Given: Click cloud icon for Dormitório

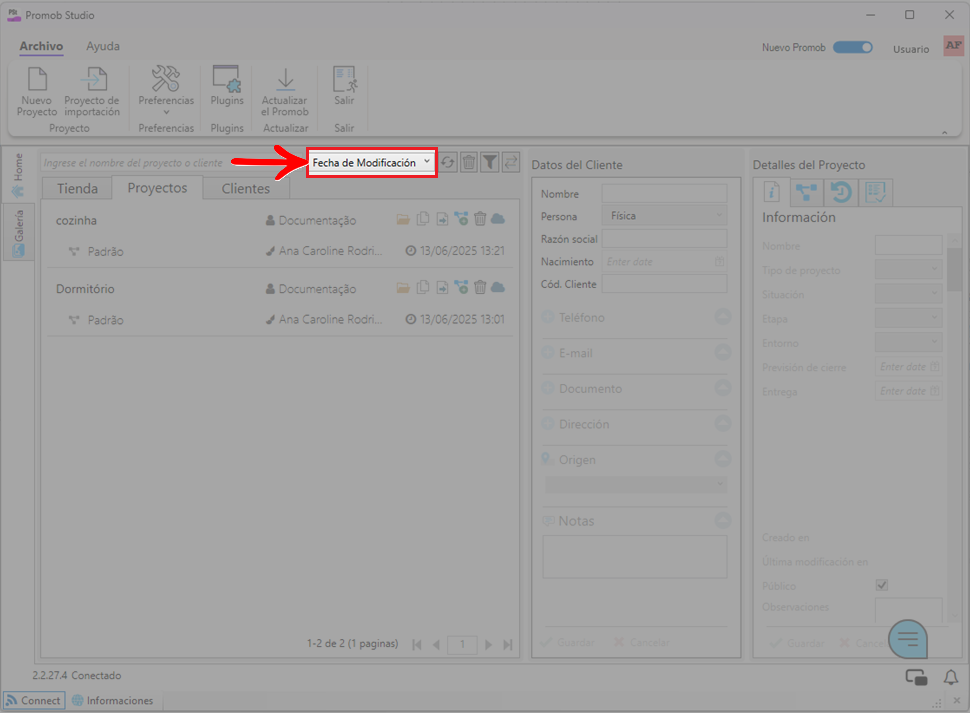Looking at the screenshot, I should pos(498,288).
